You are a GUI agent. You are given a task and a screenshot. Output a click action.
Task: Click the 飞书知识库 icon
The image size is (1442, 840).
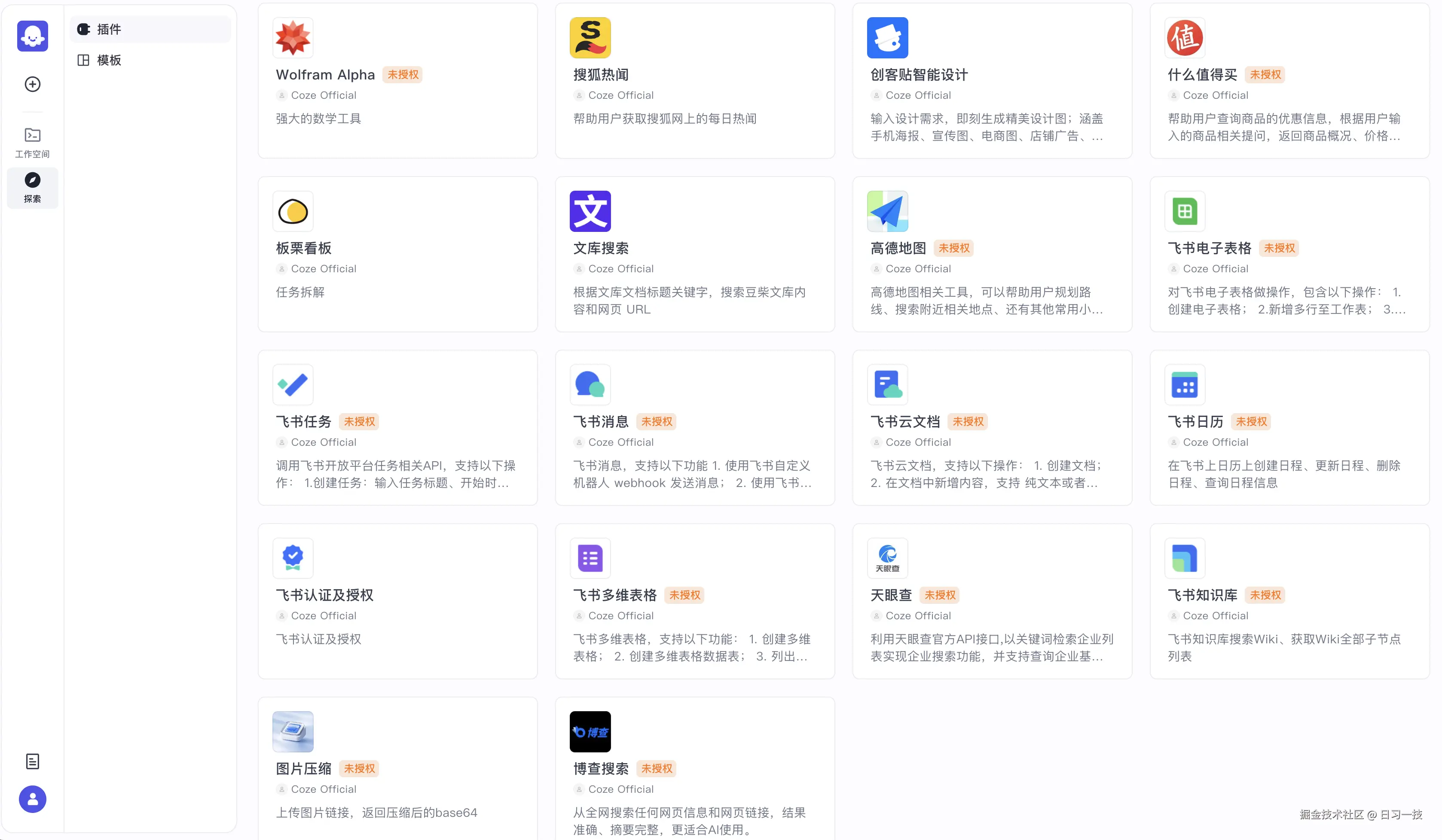point(1185,558)
